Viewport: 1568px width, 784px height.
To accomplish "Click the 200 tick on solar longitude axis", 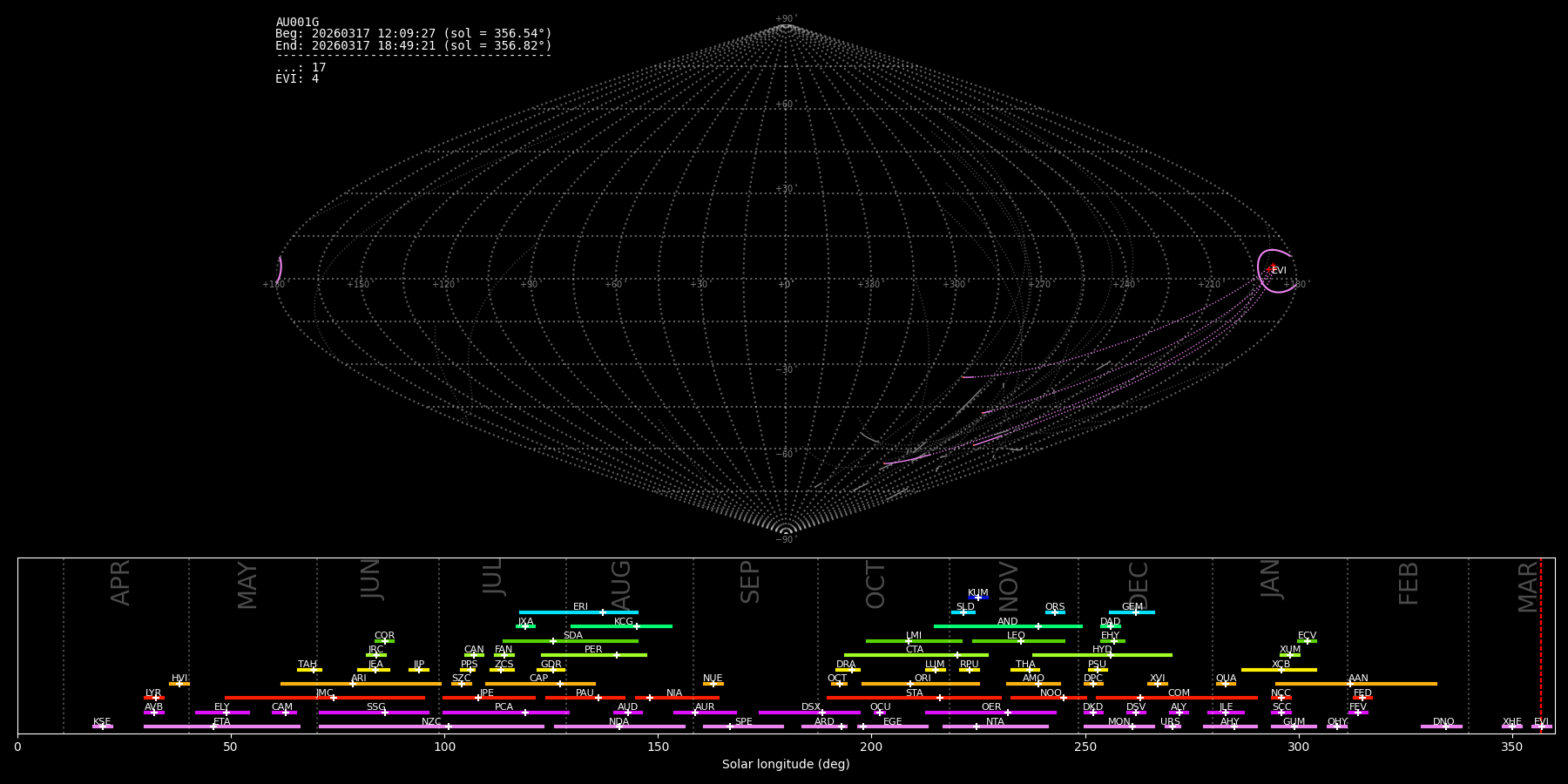I will pos(871,747).
